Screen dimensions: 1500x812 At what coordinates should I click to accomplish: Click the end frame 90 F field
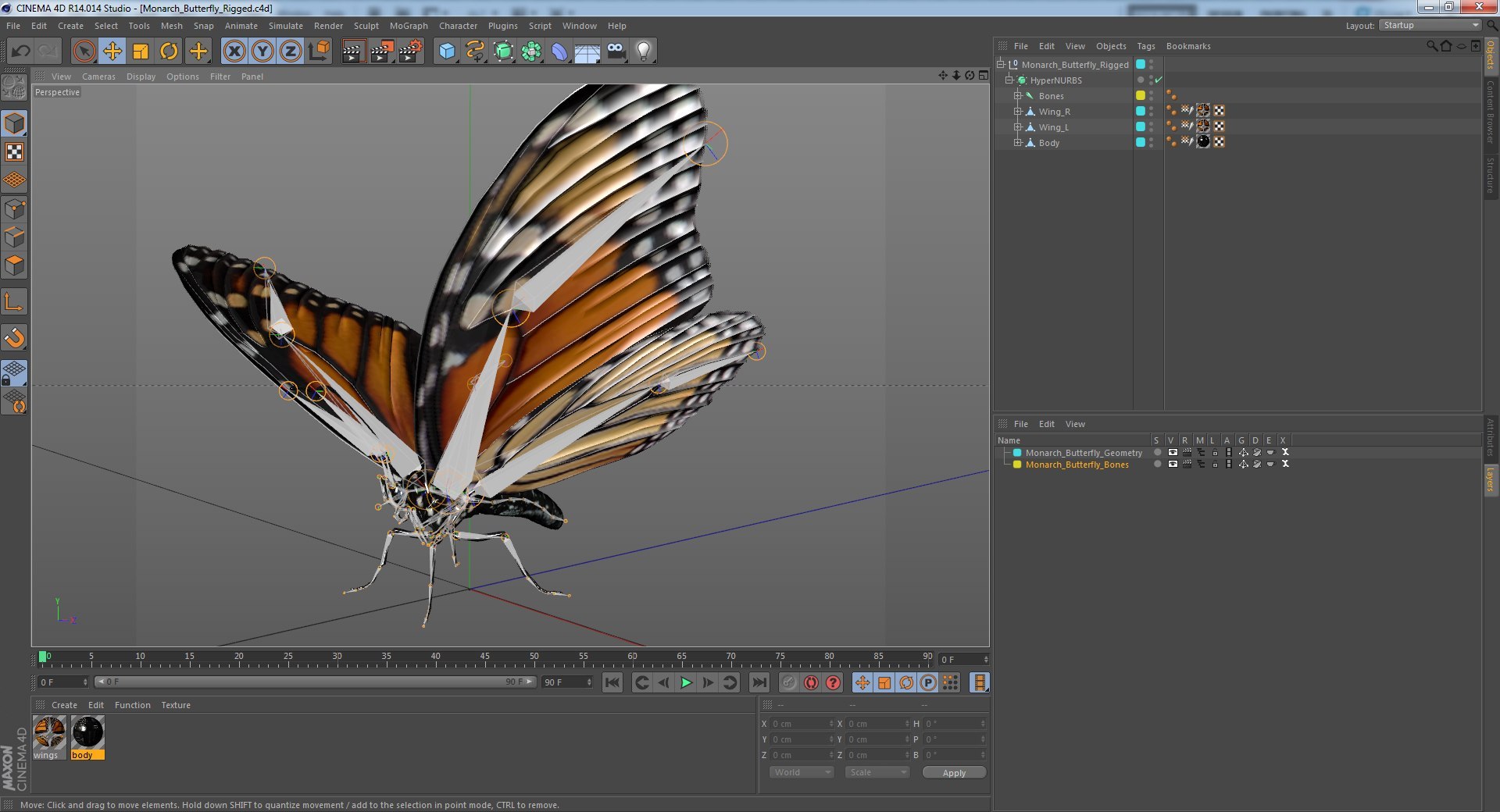coord(567,682)
